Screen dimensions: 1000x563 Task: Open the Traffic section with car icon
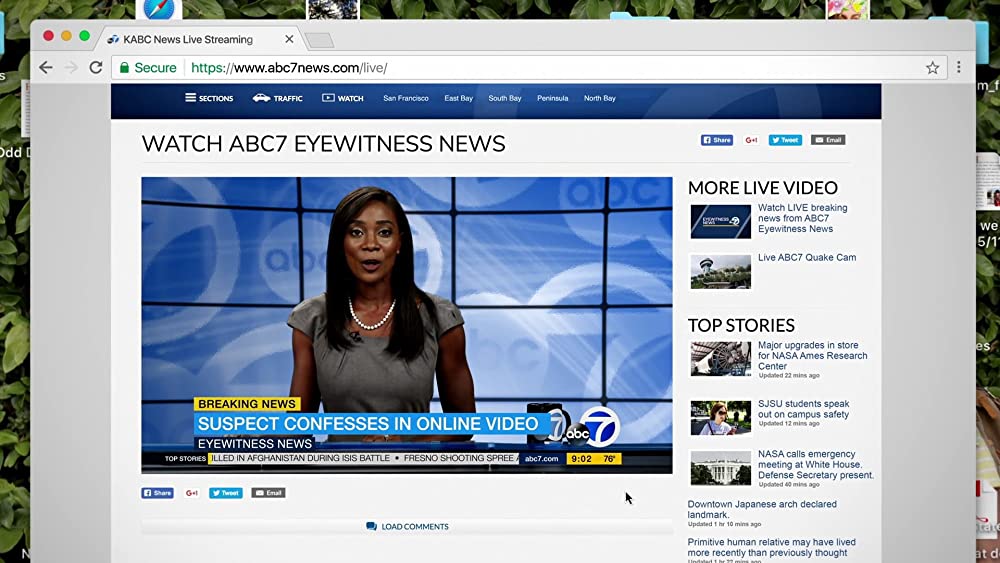pos(277,98)
